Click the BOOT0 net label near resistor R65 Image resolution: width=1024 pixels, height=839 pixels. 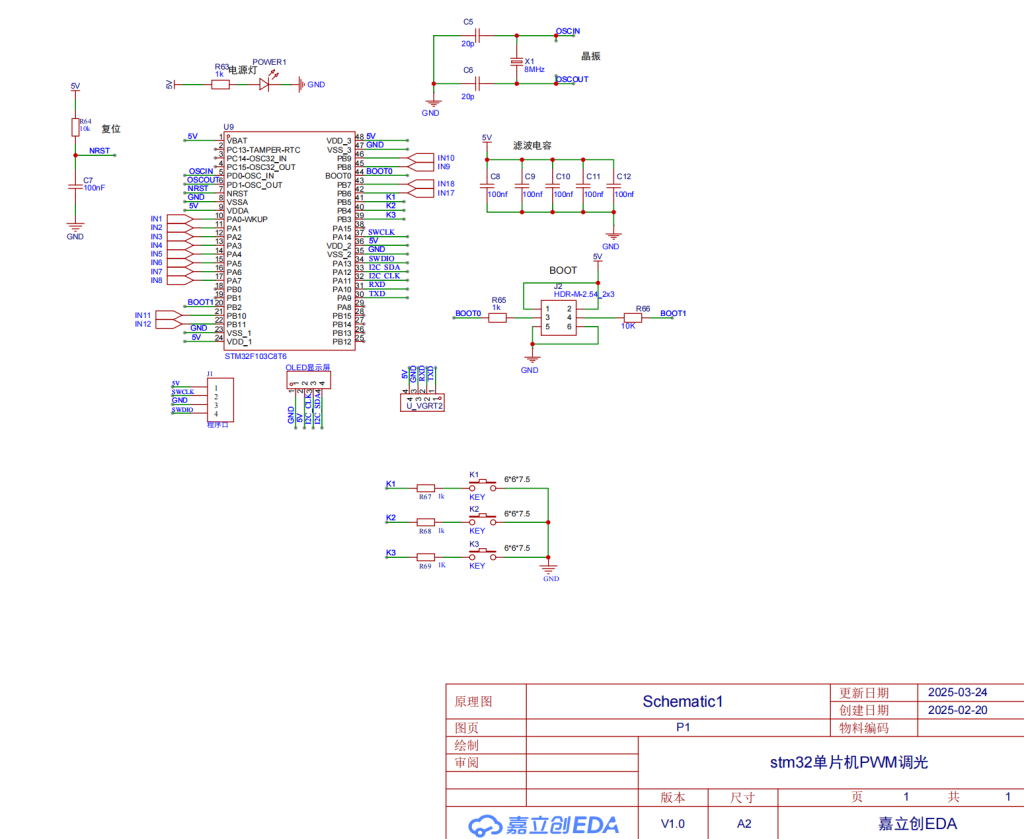pos(466,313)
